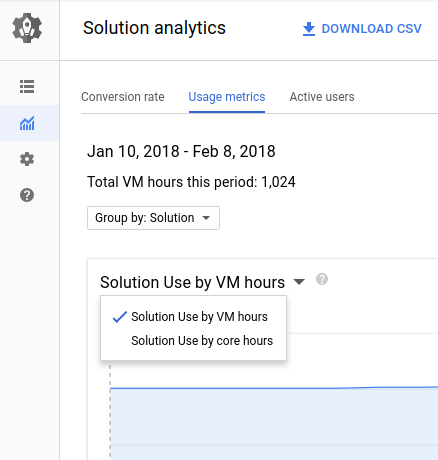Expand the Group by: Solution dropdown
This screenshot has height=460, width=438.
point(153,218)
